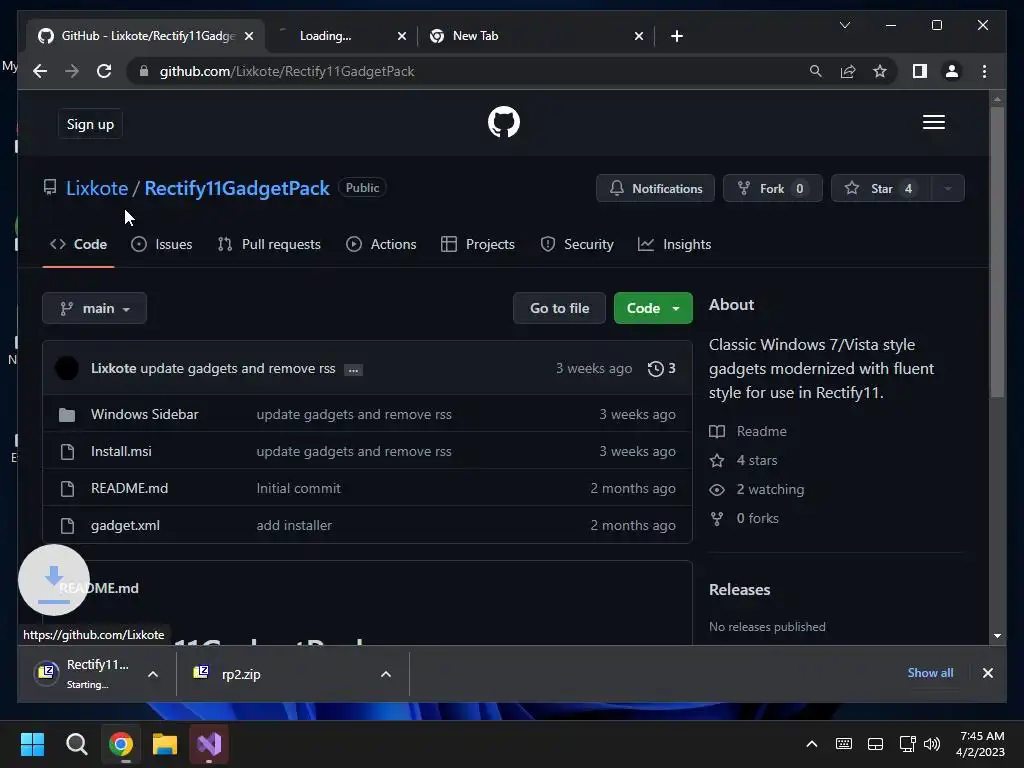This screenshot has width=1024, height=768.
Task: Open the Install.msi file
Action: point(121,451)
